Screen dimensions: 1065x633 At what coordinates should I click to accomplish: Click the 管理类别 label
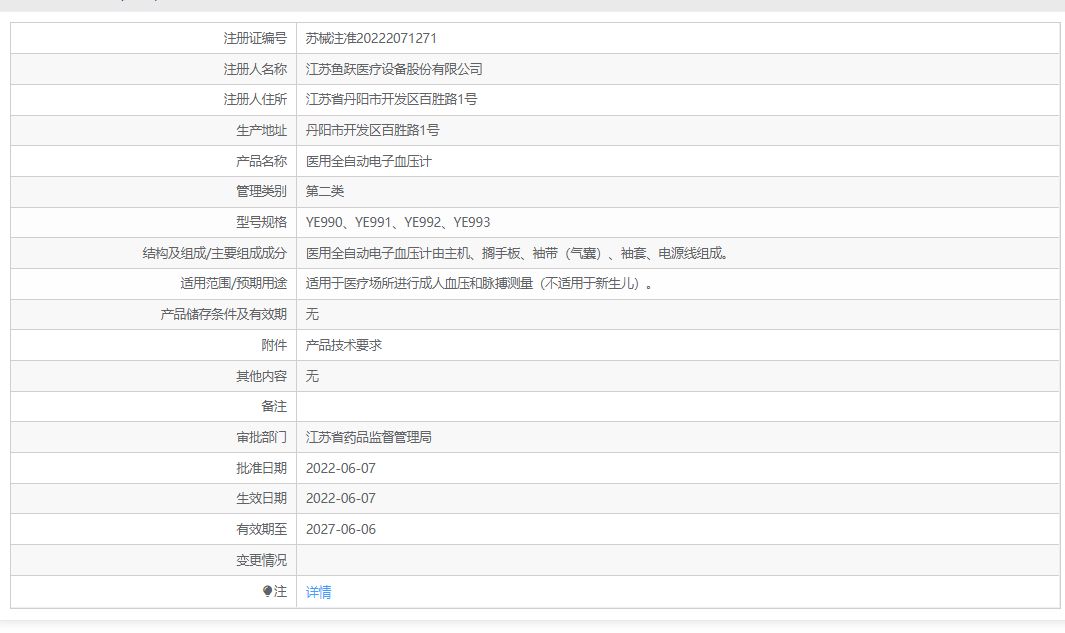point(261,192)
